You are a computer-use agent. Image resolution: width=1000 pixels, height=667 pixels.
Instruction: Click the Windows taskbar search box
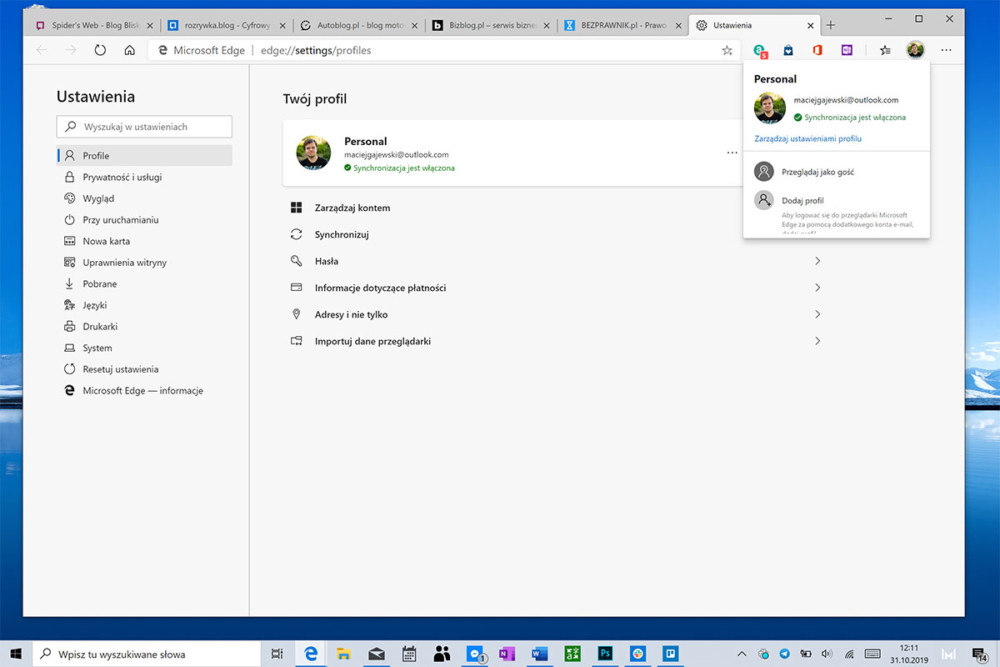pyautogui.click(x=146, y=654)
